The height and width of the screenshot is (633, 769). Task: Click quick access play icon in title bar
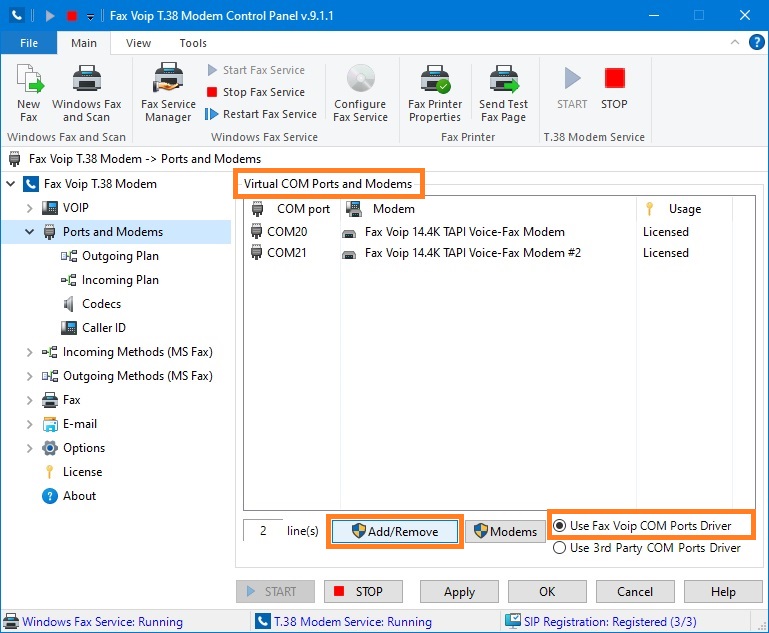pos(50,16)
